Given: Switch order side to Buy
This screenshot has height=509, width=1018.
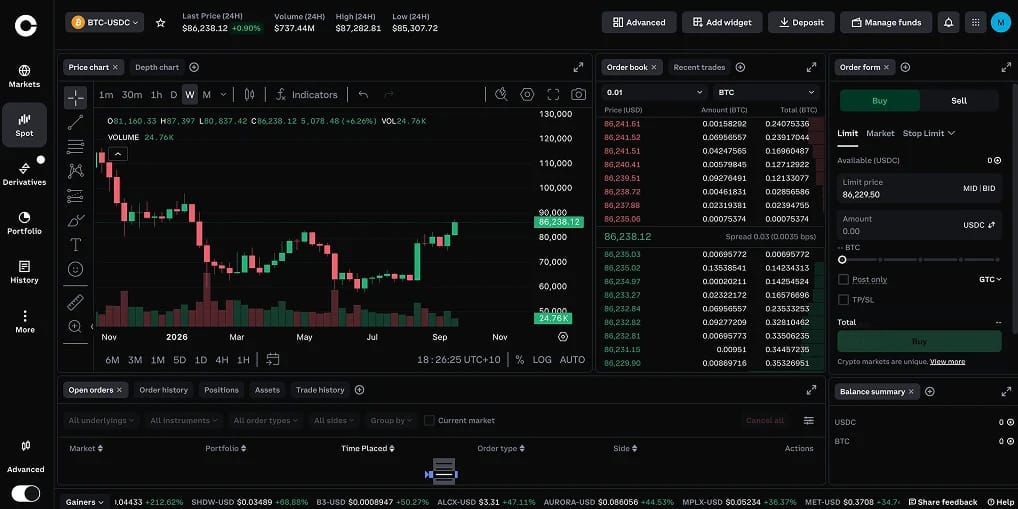Looking at the screenshot, I should (880, 101).
